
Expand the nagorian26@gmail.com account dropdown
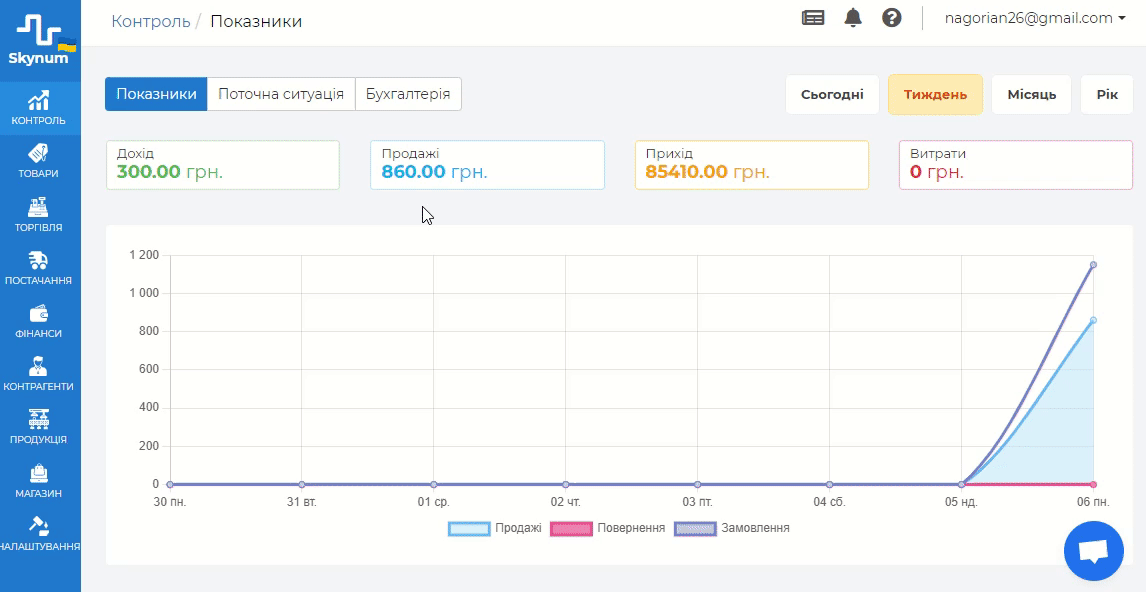point(1035,18)
